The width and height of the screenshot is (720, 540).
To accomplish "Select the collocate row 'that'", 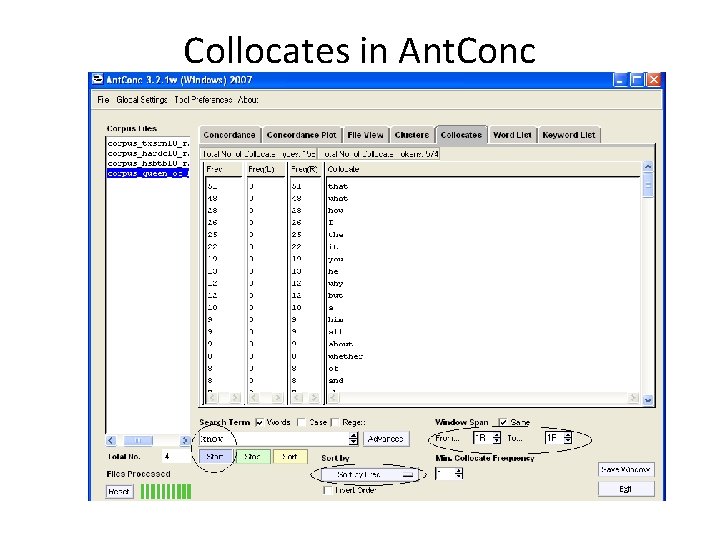I will (338, 186).
